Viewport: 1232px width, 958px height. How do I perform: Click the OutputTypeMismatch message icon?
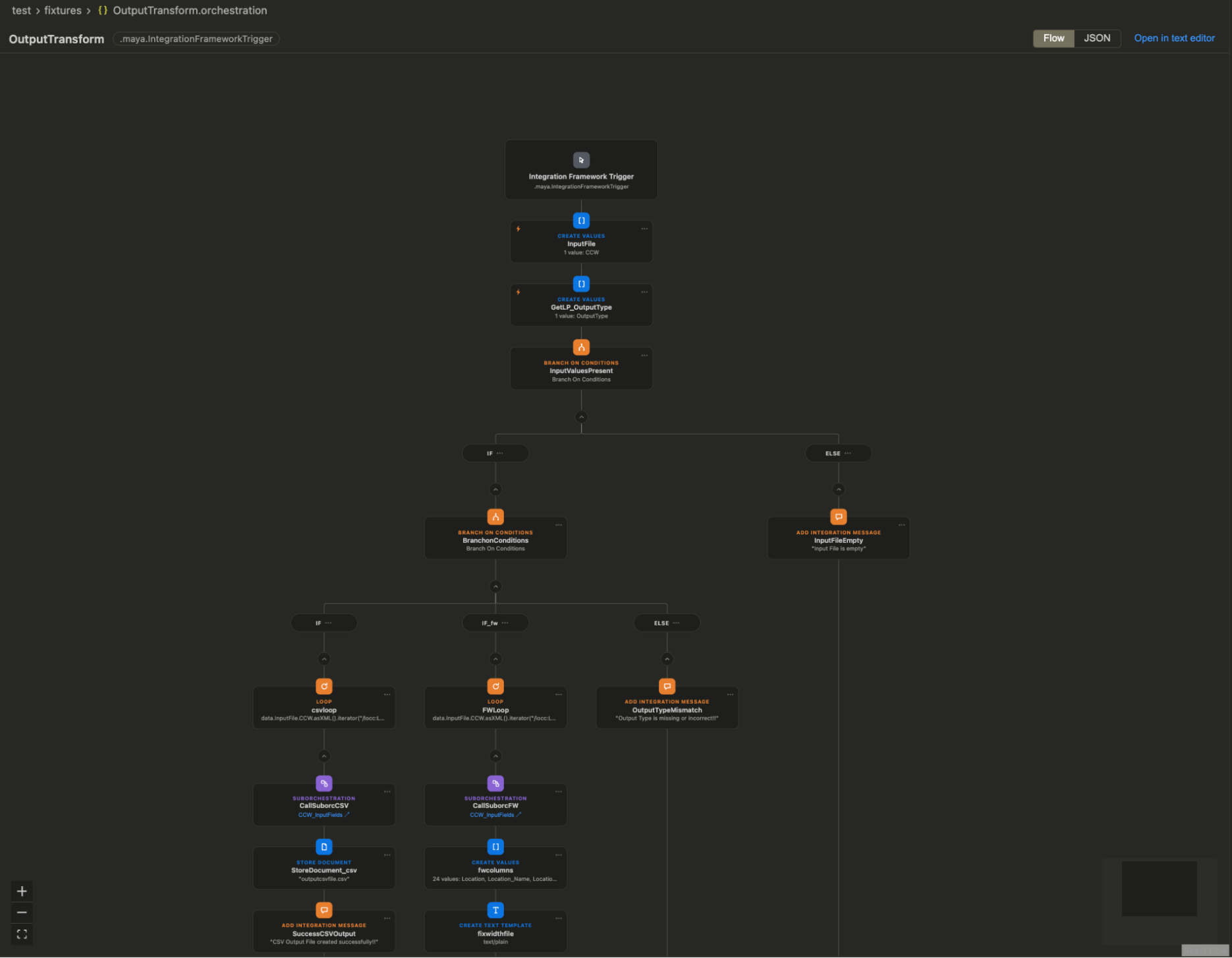pyautogui.click(x=667, y=687)
